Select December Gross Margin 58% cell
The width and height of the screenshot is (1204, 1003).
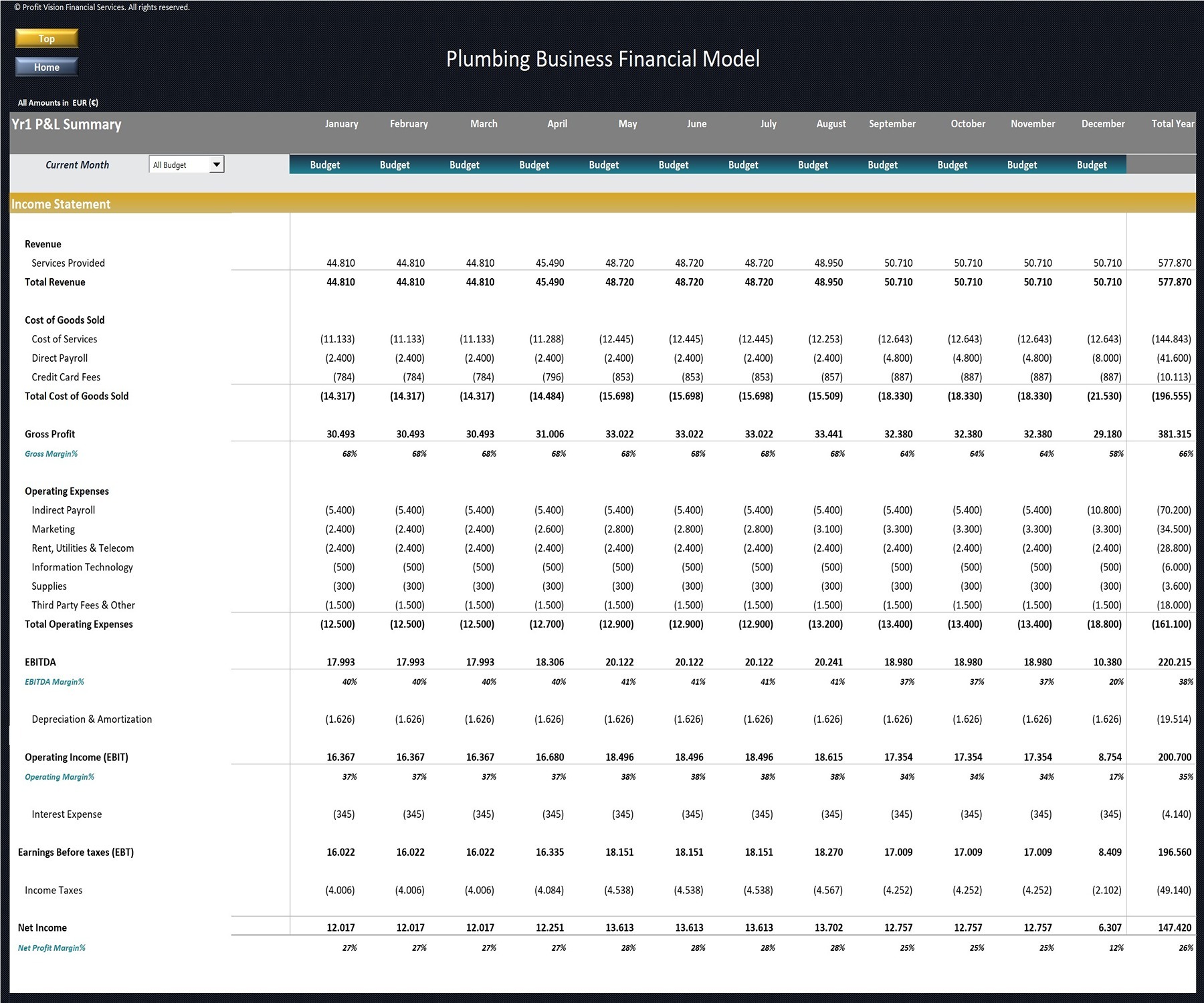1116,453
